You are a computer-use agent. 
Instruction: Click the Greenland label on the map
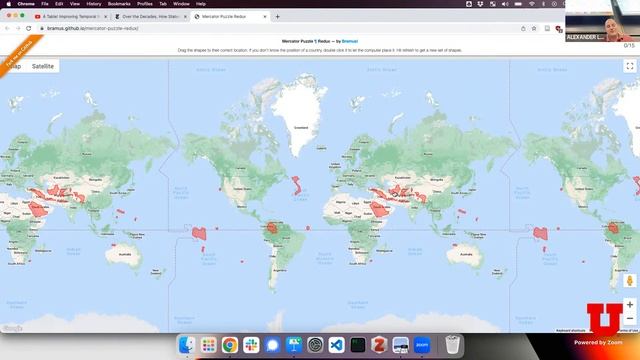point(301,128)
